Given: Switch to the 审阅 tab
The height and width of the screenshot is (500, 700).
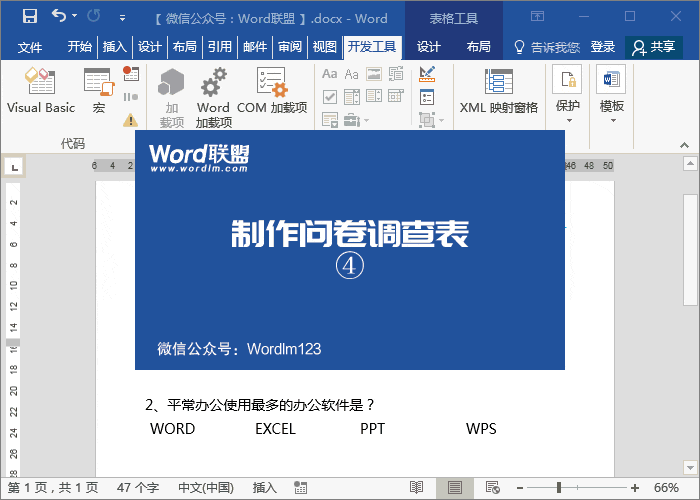Looking at the screenshot, I should (x=290, y=46).
